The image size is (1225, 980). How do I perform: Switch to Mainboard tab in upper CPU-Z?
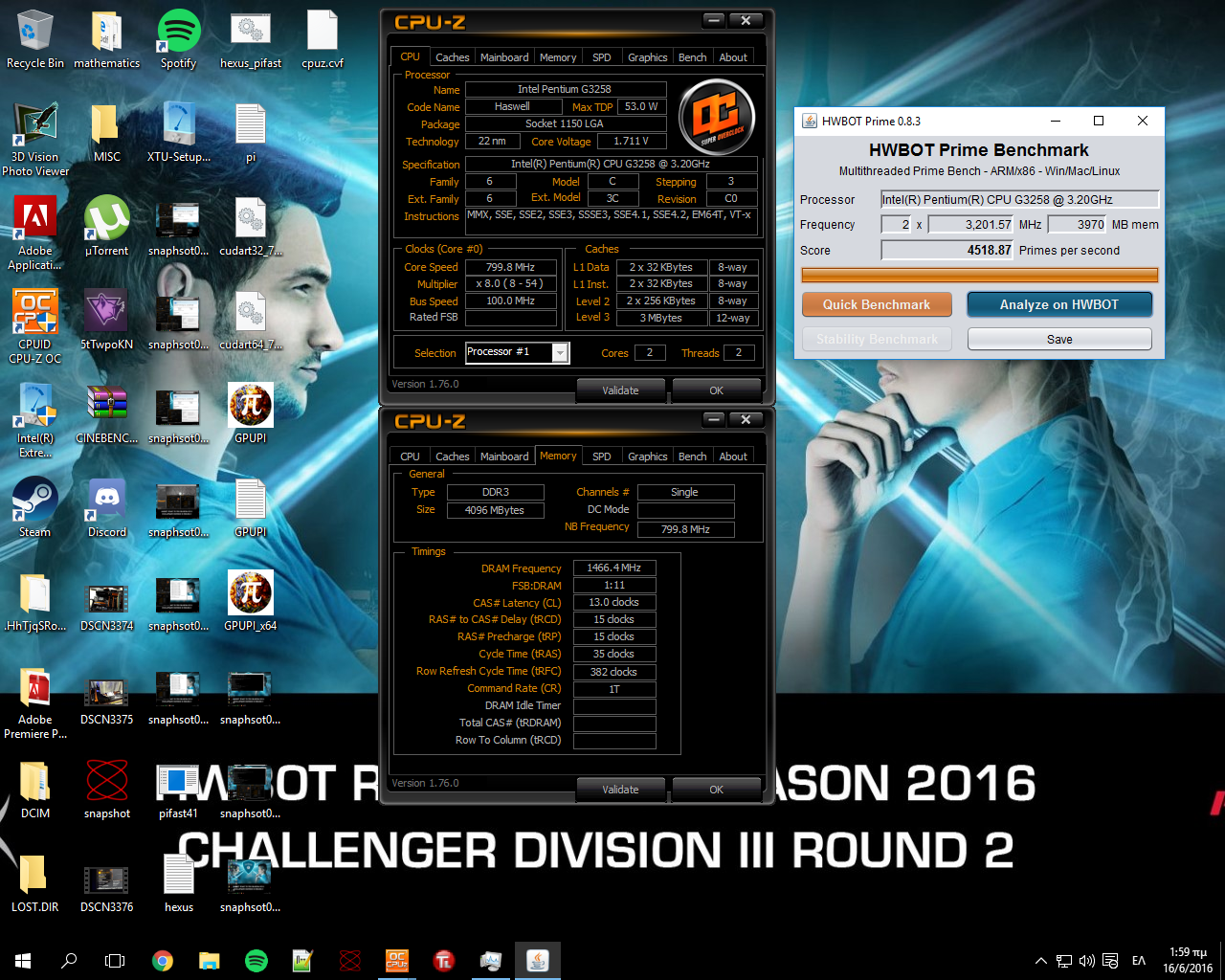[504, 57]
